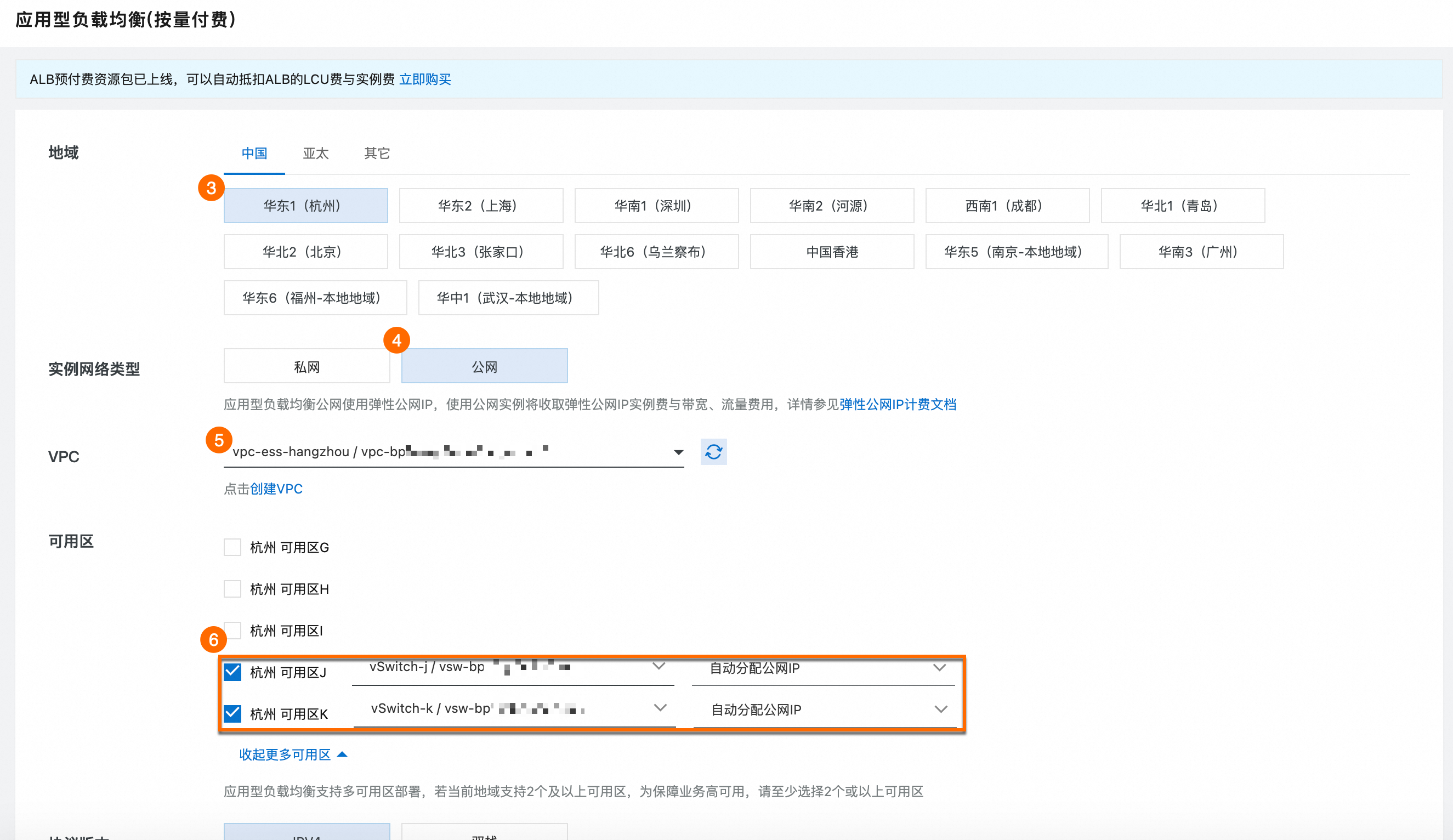This screenshot has width=1453, height=840.
Task: Select region 华东1（杭州）
Action: tap(305, 205)
